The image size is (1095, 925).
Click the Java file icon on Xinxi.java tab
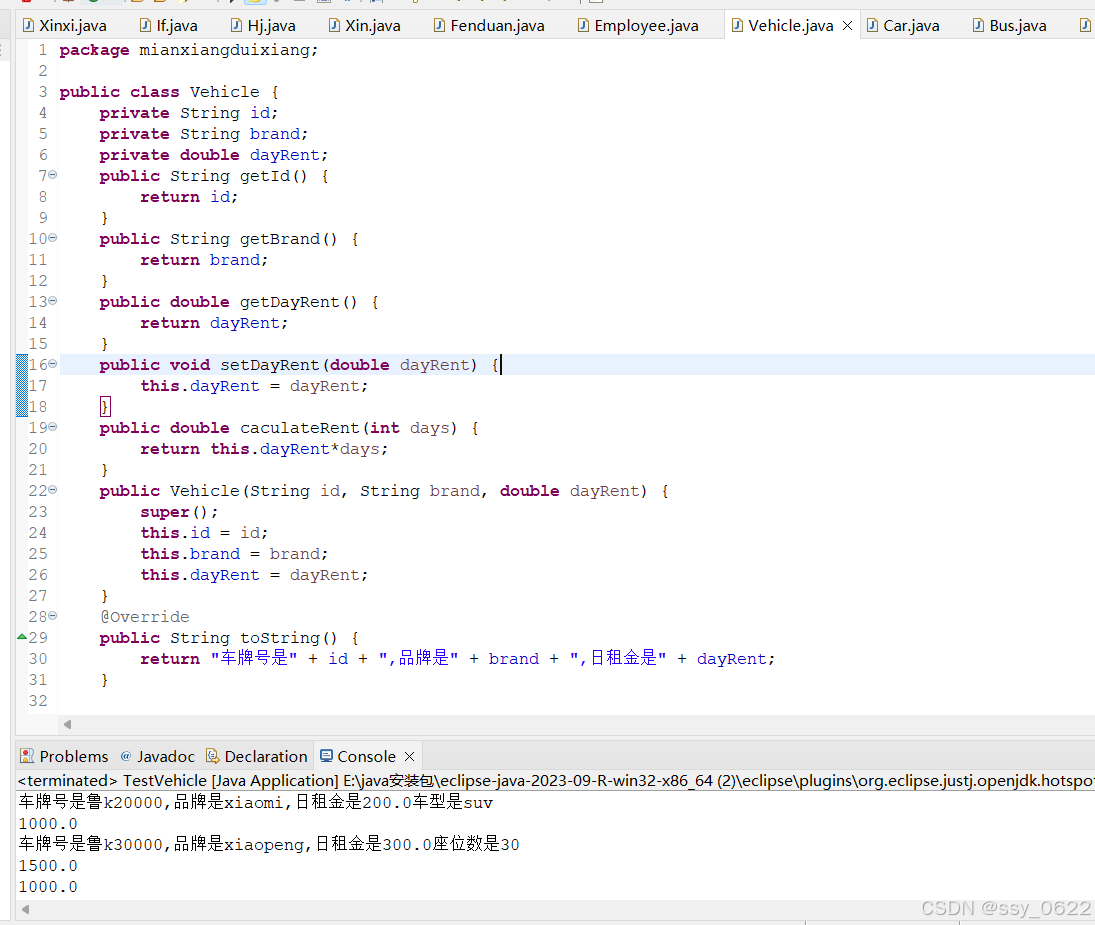(x=29, y=26)
